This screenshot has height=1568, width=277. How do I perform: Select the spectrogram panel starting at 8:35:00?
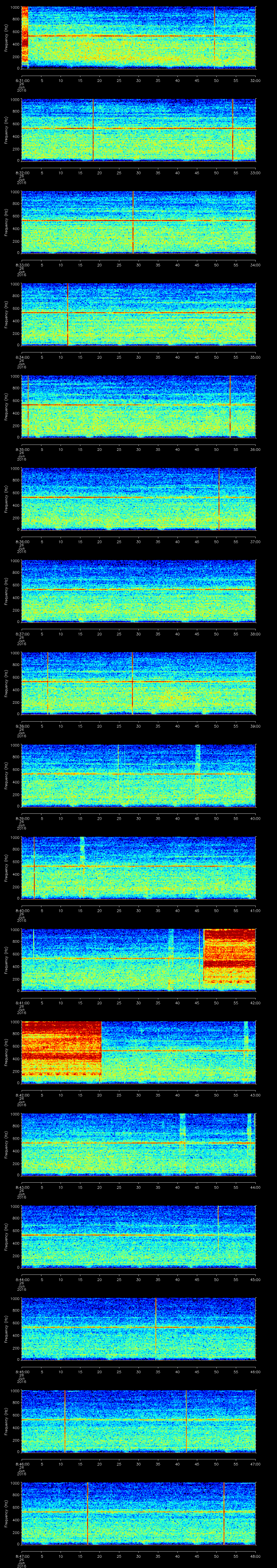pyautogui.click(x=138, y=407)
